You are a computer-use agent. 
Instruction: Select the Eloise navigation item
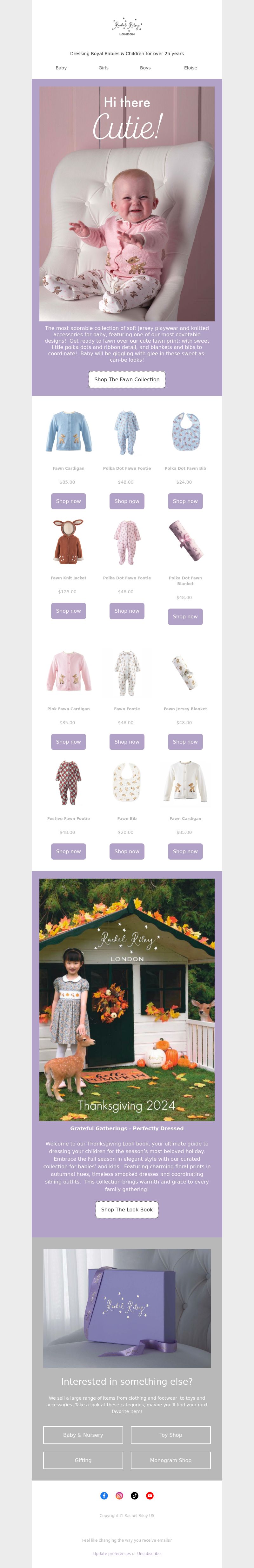[190, 68]
